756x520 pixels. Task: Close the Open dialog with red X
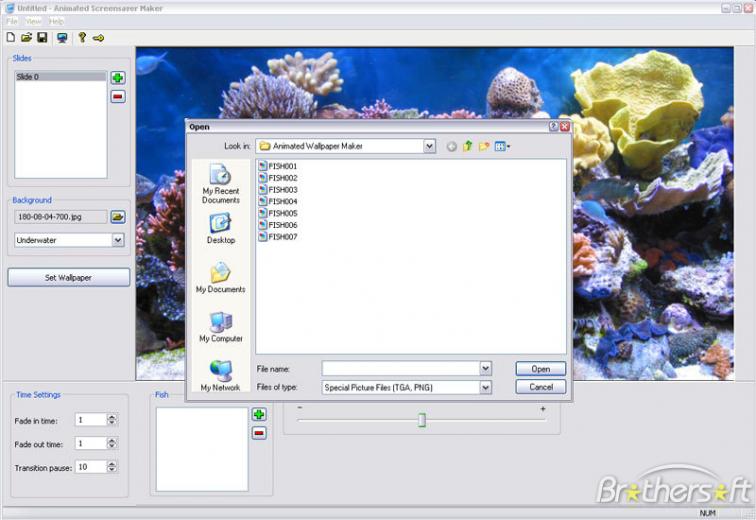pyautogui.click(x=565, y=126)
